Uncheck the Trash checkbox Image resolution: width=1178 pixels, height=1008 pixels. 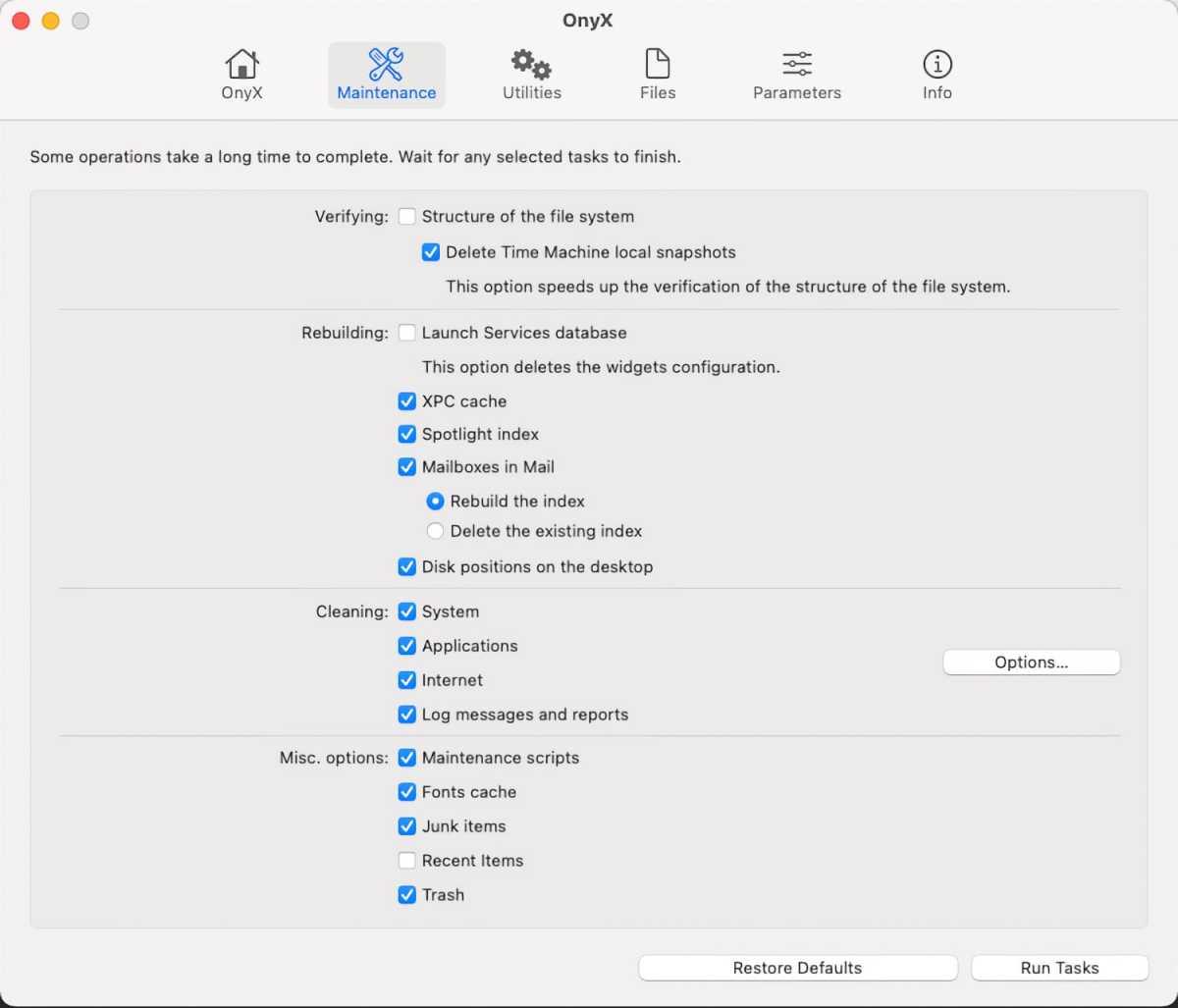pos(407,895)
